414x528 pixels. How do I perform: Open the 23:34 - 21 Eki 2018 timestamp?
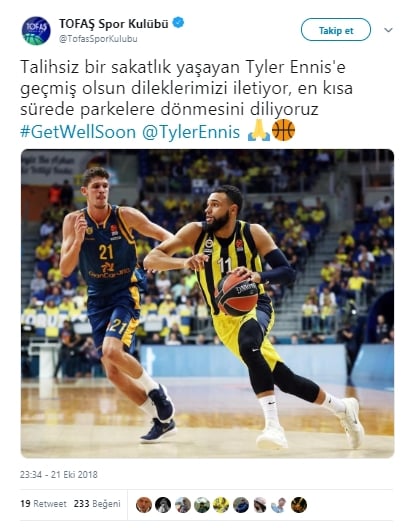click(59, 474)
